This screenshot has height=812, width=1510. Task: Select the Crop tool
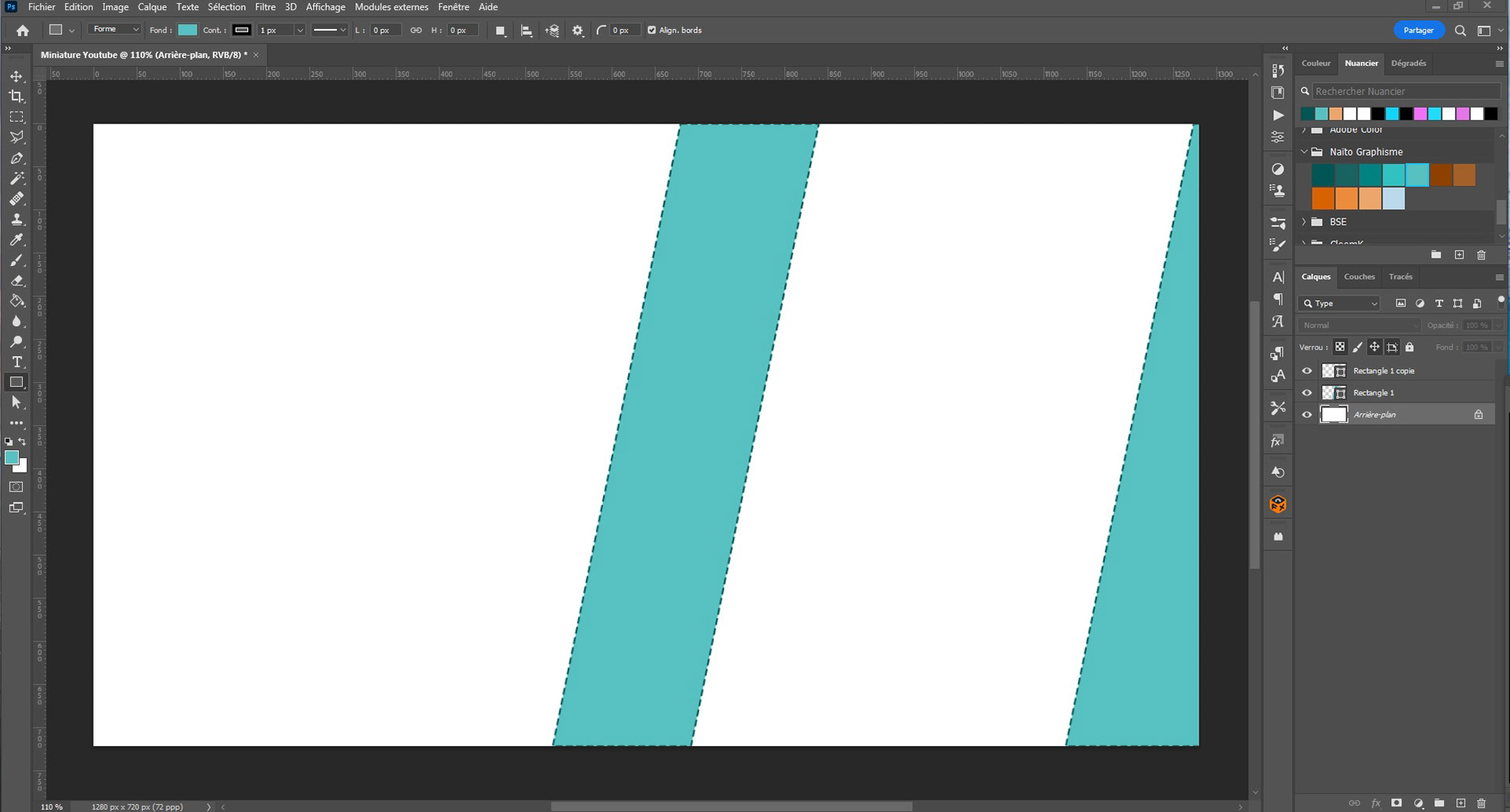coord(17,97)
